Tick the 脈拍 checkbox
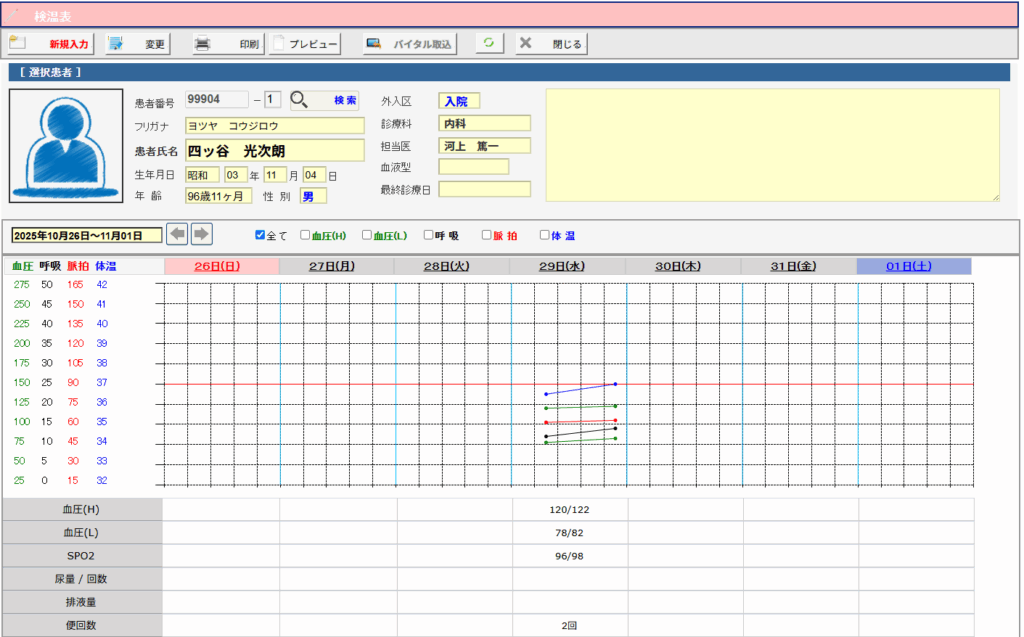 (x=486, y=236)
